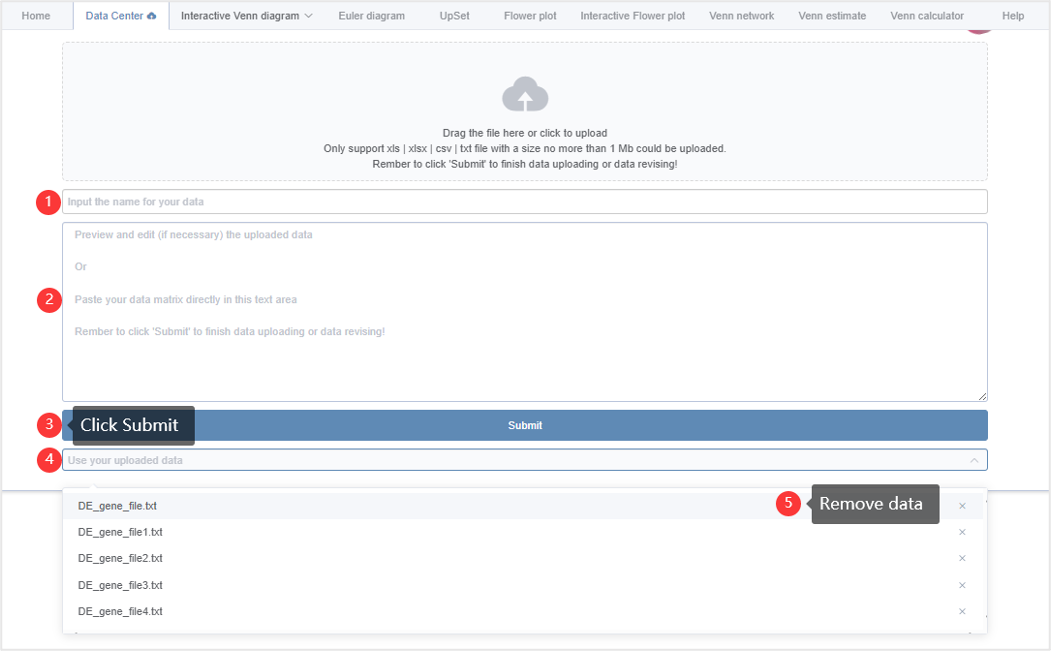Open the Venn calculator tab
Image resolution: width=1052 pixels, height=652 pixels.
pyautogui.click(x=927, y=15)
